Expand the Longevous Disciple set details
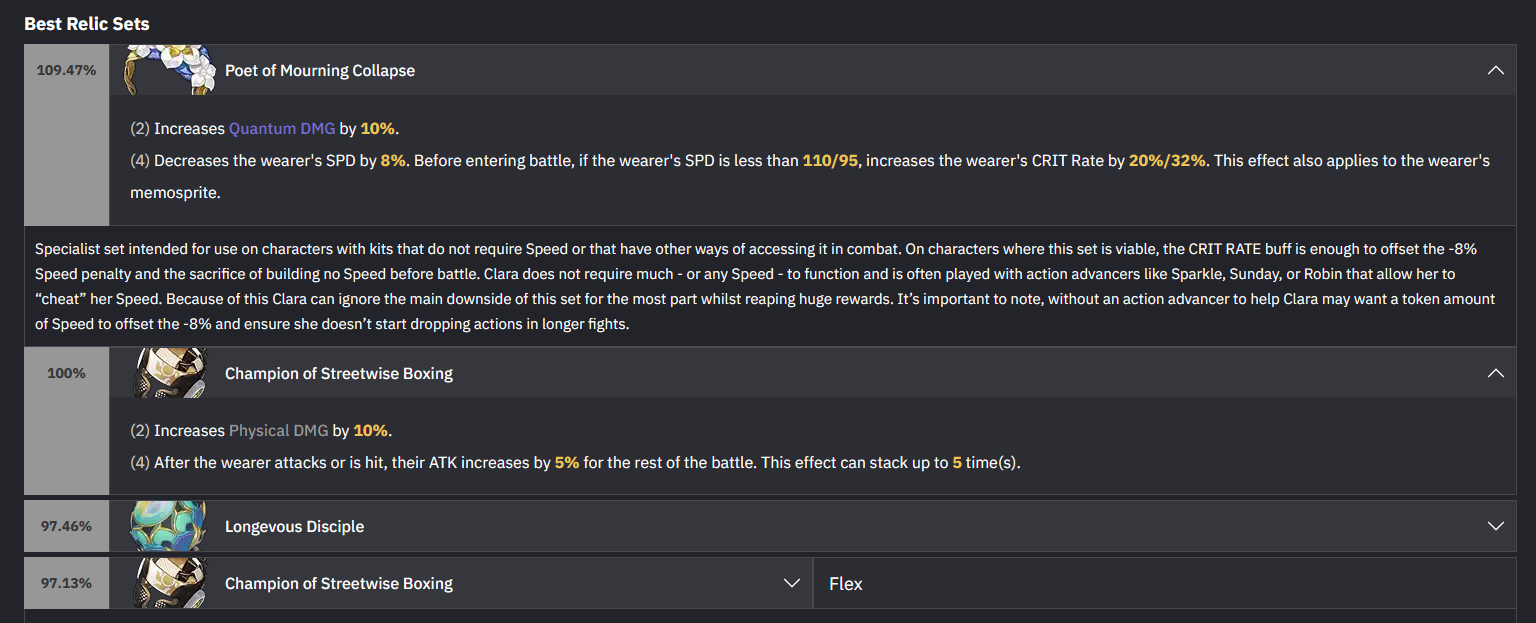Screen dimensions: 1536x623 coord(1495,526)
